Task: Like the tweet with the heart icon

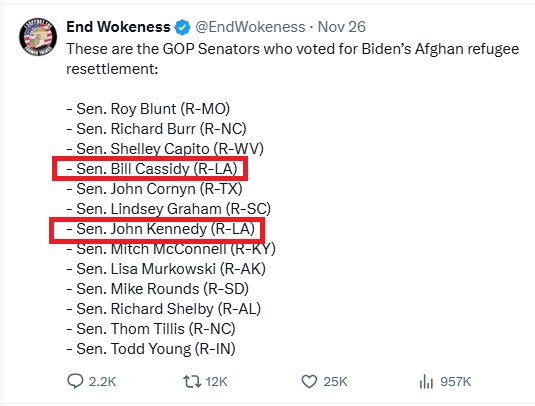Action: click(x=309, y=381)
